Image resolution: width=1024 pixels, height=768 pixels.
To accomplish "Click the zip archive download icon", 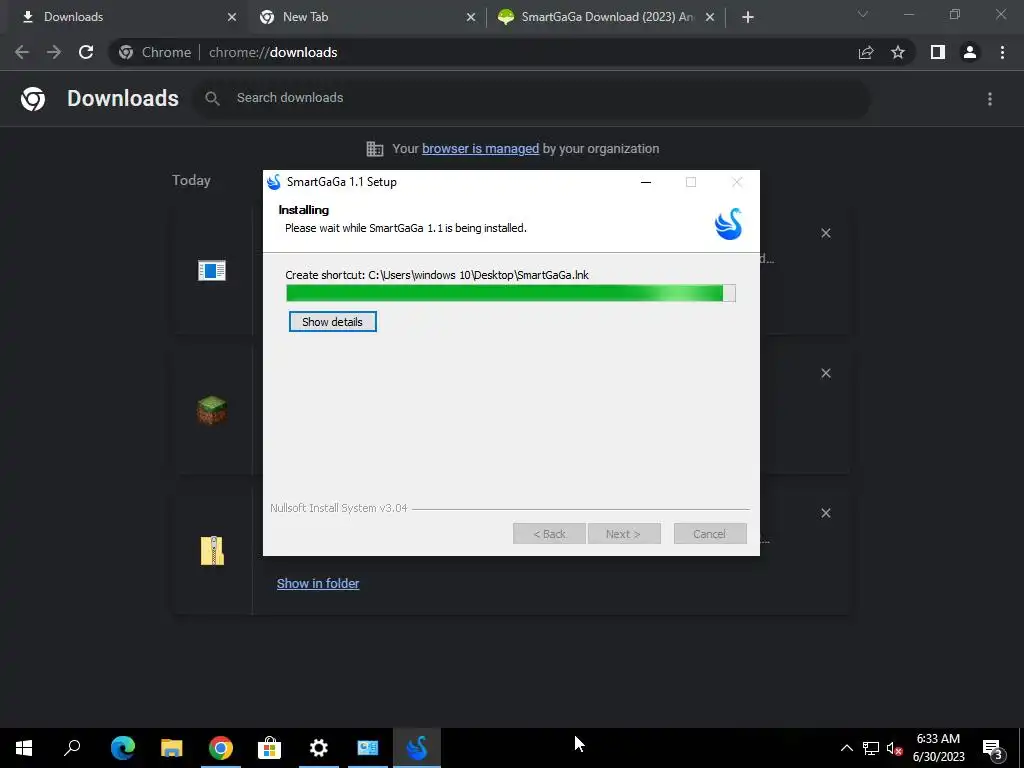I will (212, 551).
